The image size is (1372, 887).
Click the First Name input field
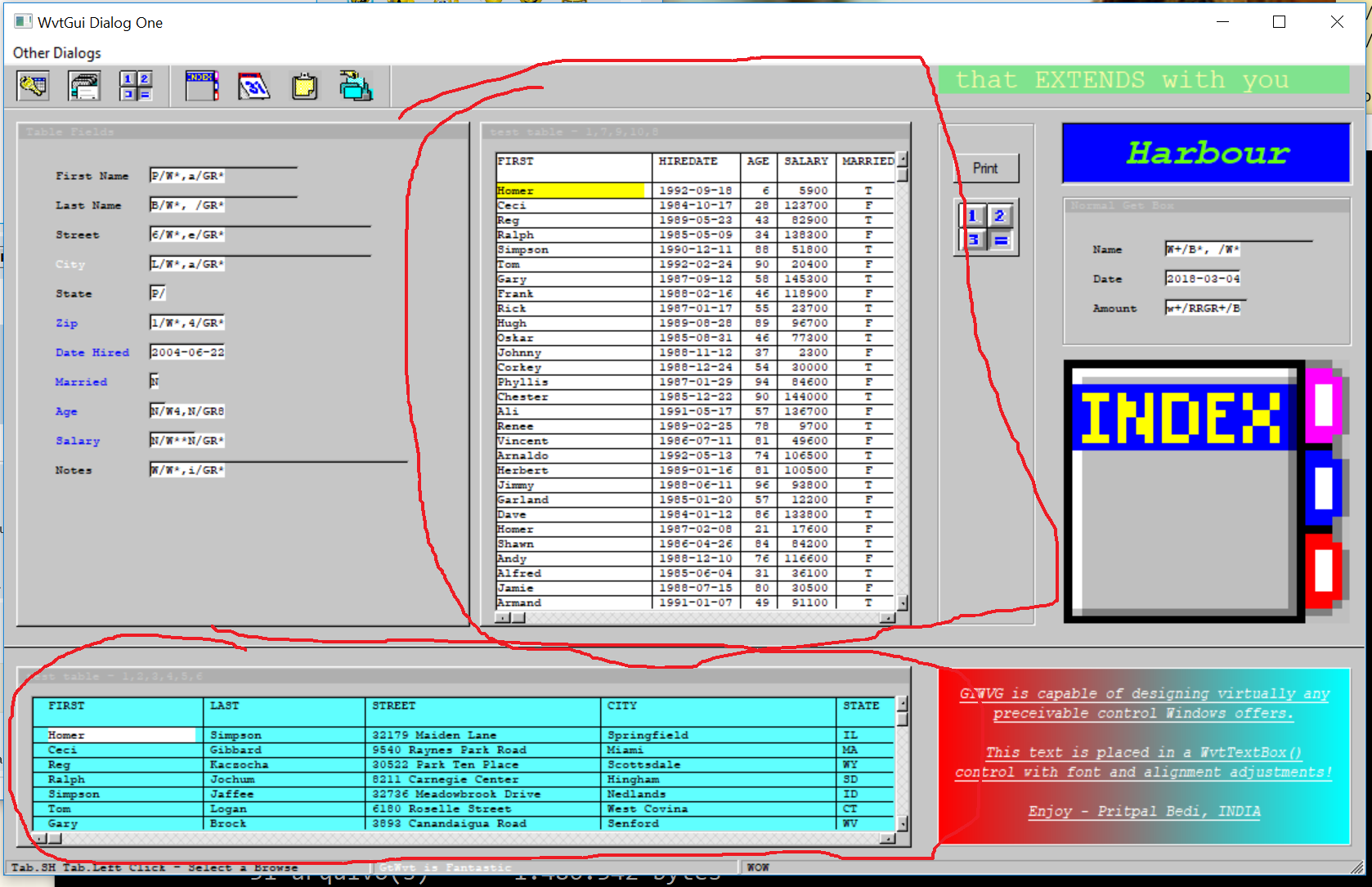(x=223, y=176)
